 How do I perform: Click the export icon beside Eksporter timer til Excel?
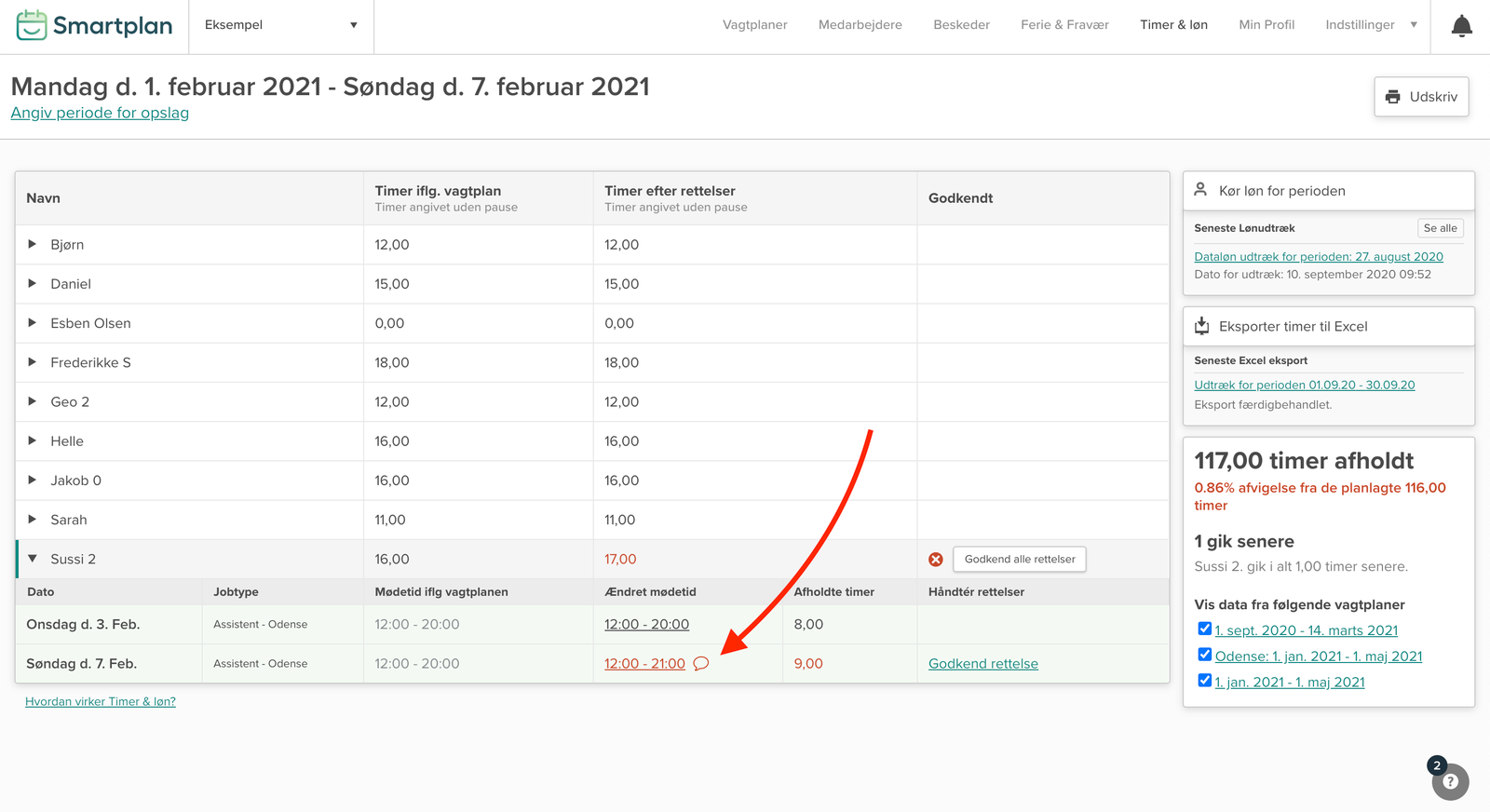point(1201,326)
